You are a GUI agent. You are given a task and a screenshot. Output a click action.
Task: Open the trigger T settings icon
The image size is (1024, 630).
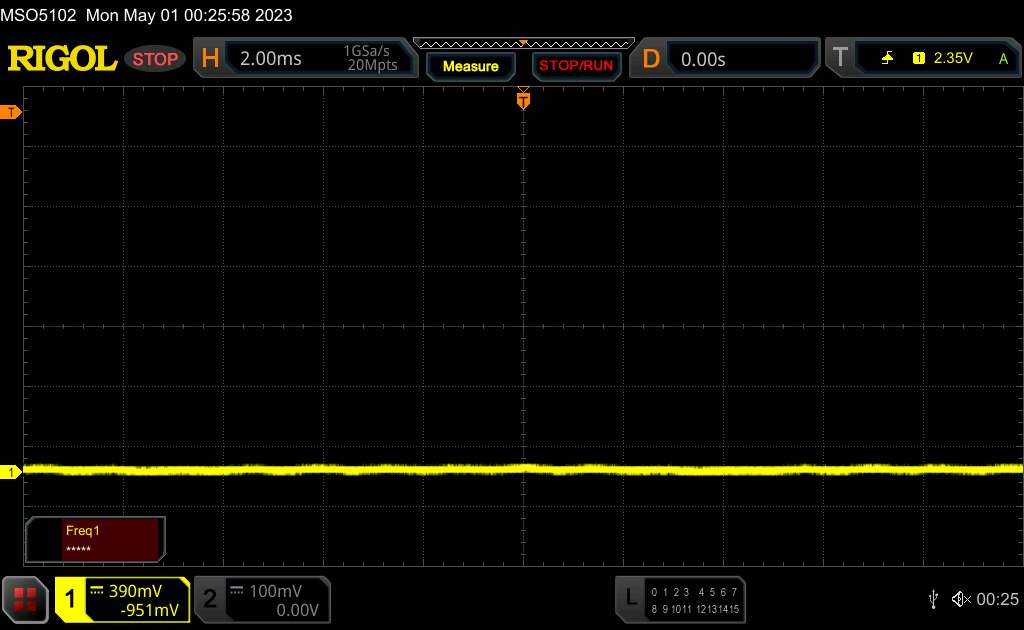pos(840,59)
